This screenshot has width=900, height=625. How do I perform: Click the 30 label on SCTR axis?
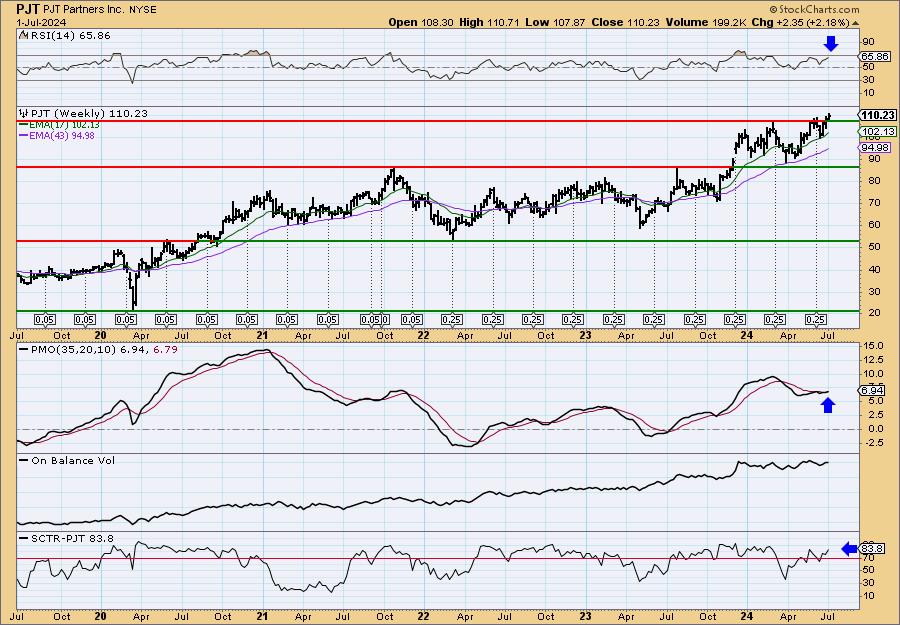pos(869,583)
